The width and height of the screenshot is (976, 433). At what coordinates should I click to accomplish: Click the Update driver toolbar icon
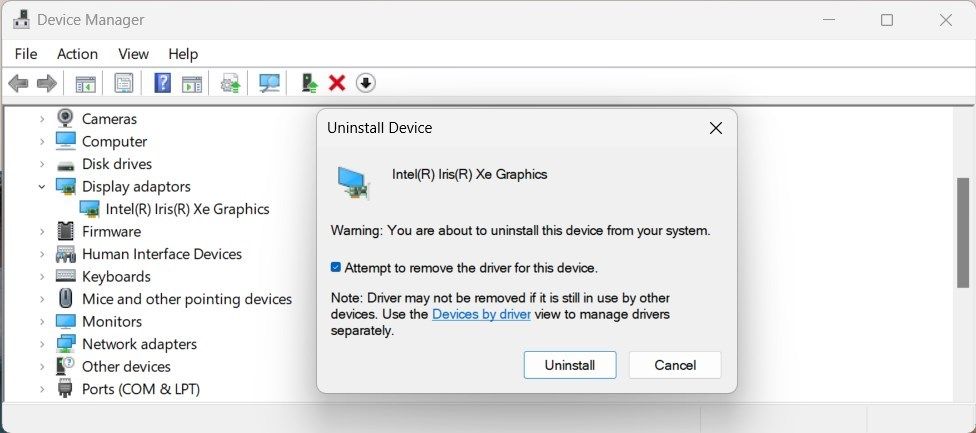pos(309,83)
